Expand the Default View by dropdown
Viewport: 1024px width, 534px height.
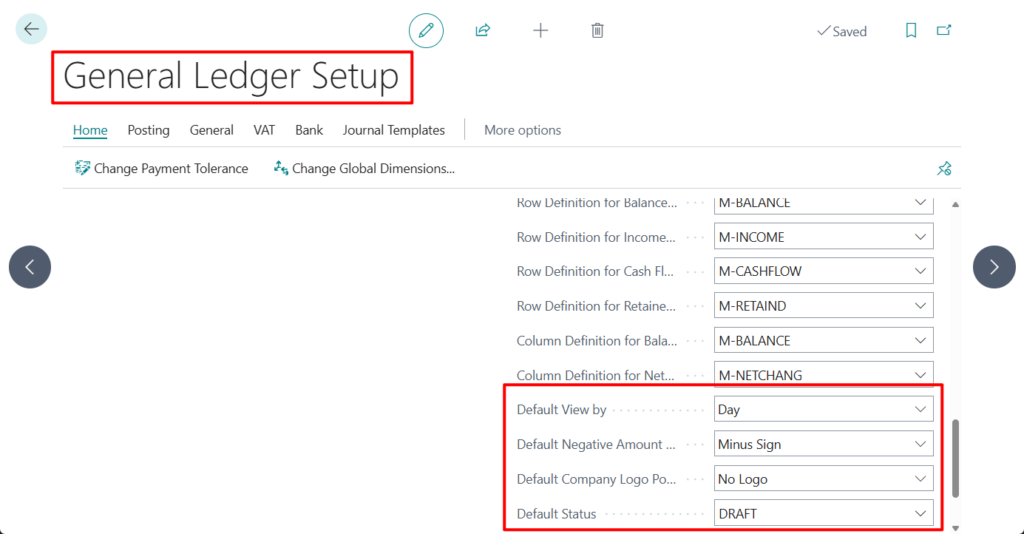click(920, 409)
